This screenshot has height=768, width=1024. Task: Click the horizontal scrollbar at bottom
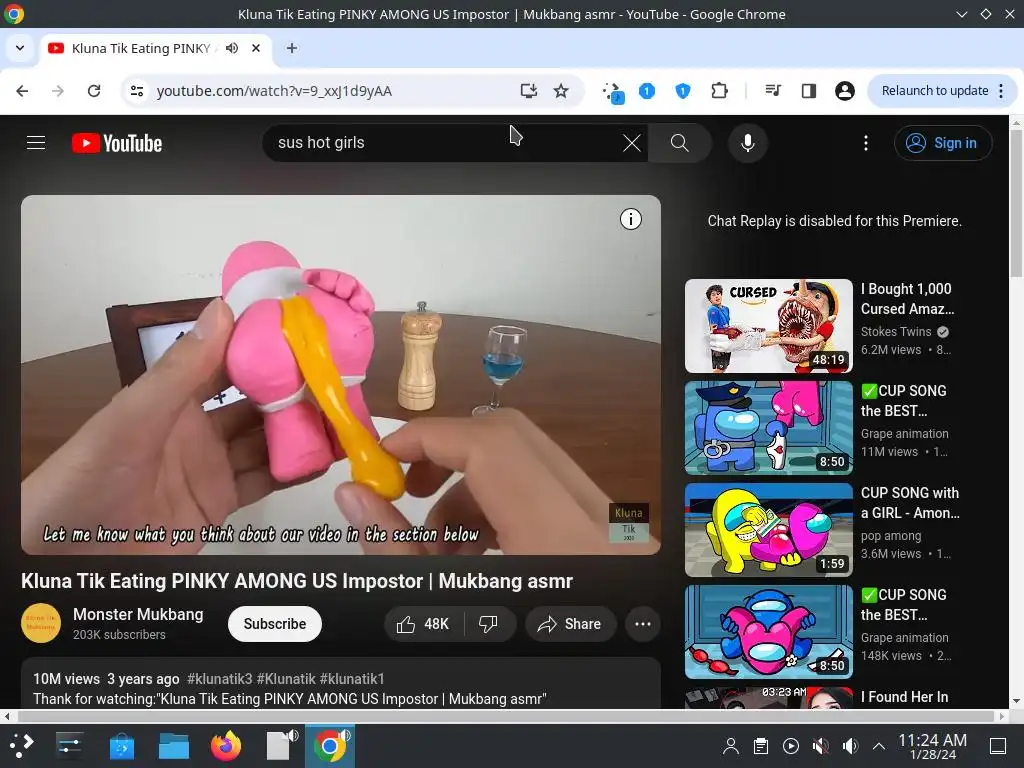point(504,716)
